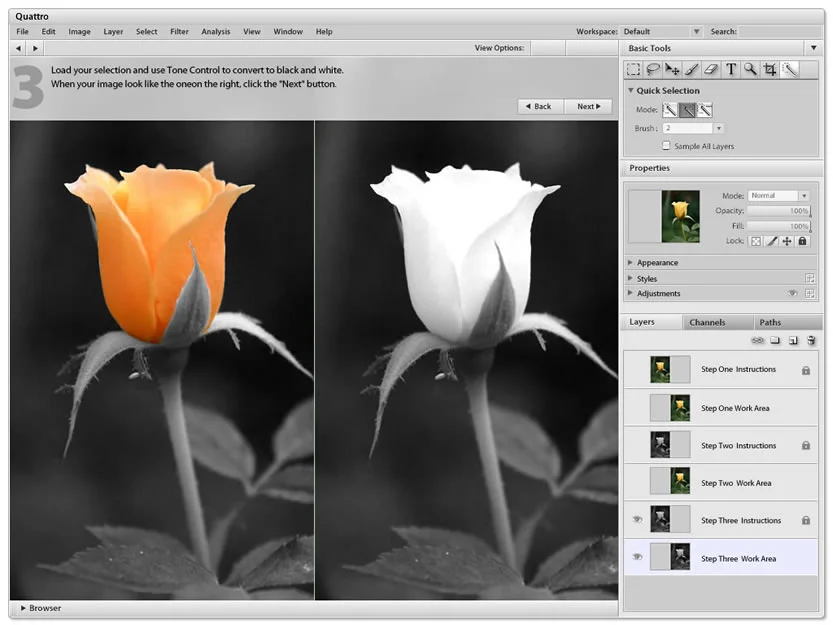Select the Type tool
Image resolution: width=833 pixels, height=625 pixels.
[x=731, y=70]
